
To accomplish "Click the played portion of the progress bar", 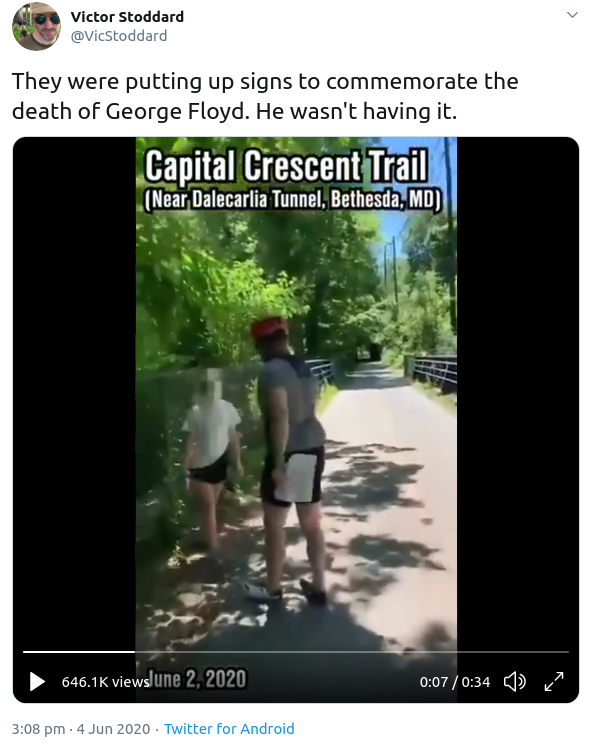I will [x=79, y=651].
